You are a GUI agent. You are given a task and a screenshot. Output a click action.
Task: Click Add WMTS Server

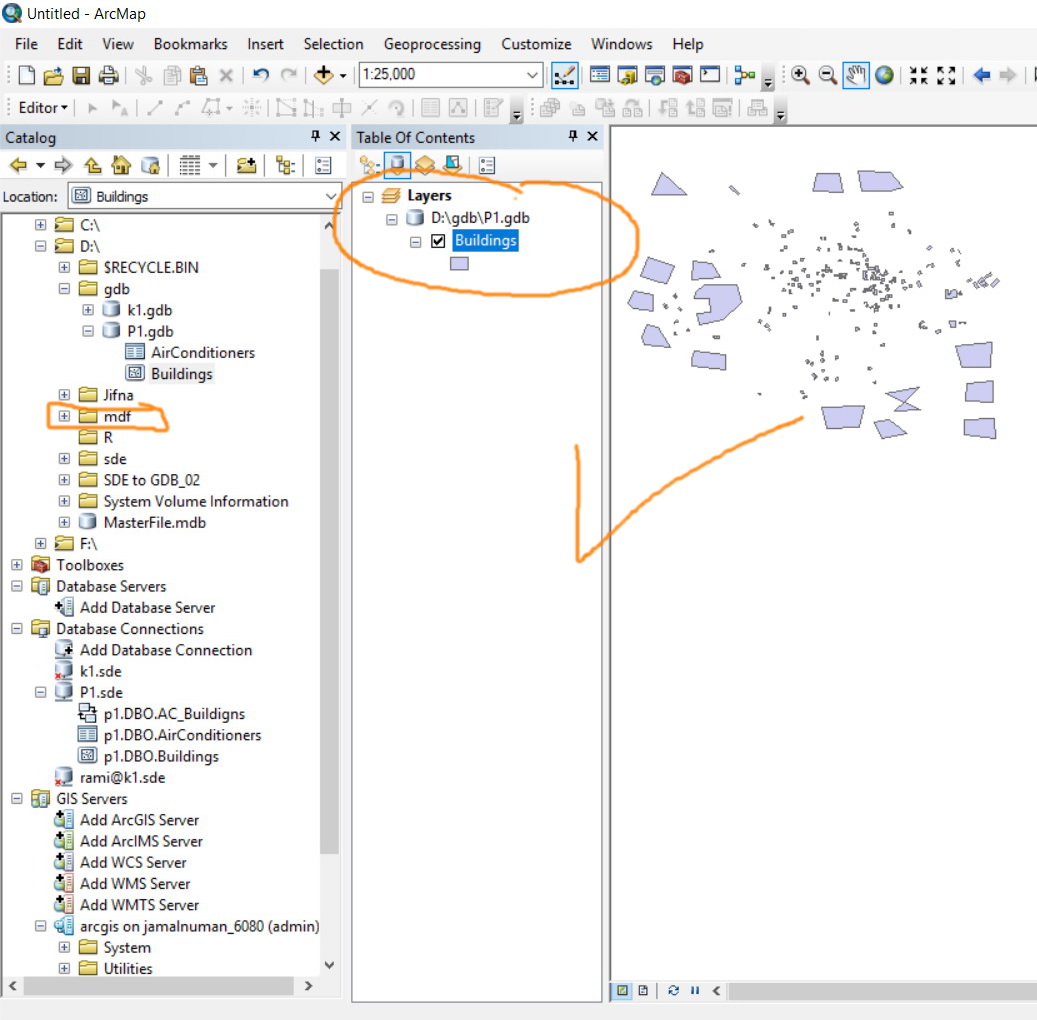click(139, 905)
